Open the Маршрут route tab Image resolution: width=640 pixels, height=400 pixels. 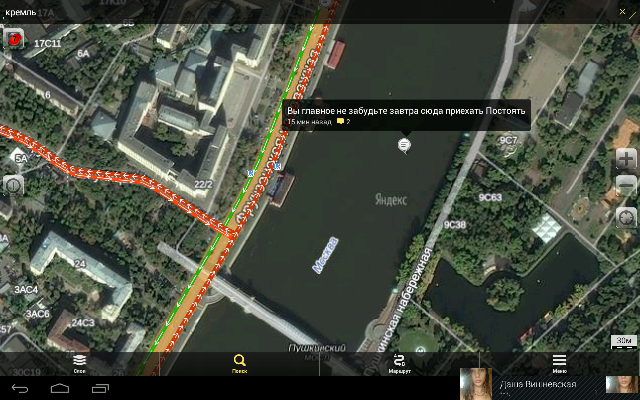click(x=399, y=363)
